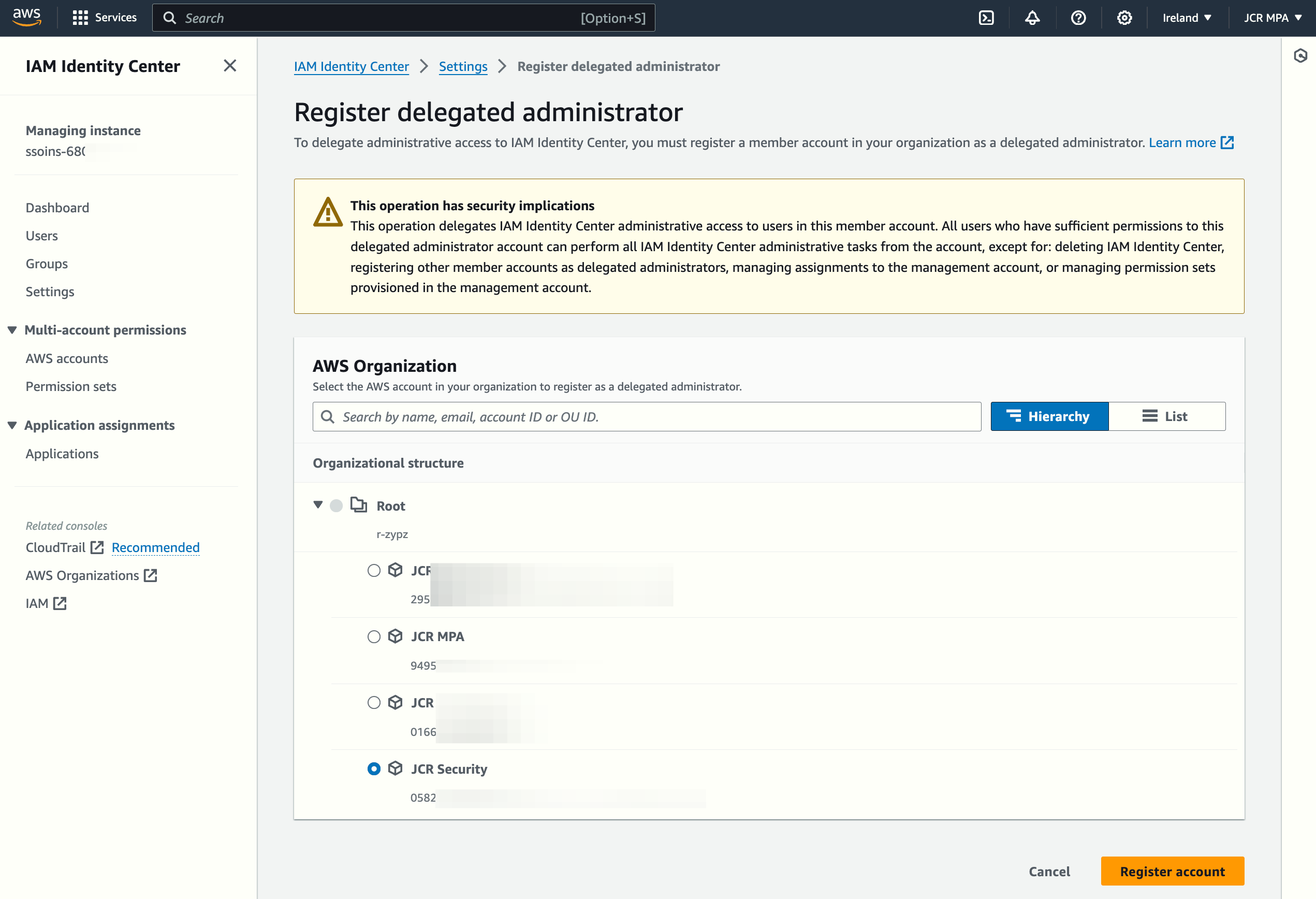The height and width of the screenshot is (899, 1316).
Task: Click the JCR MPA account cube icon
Action: click(394, 635)
